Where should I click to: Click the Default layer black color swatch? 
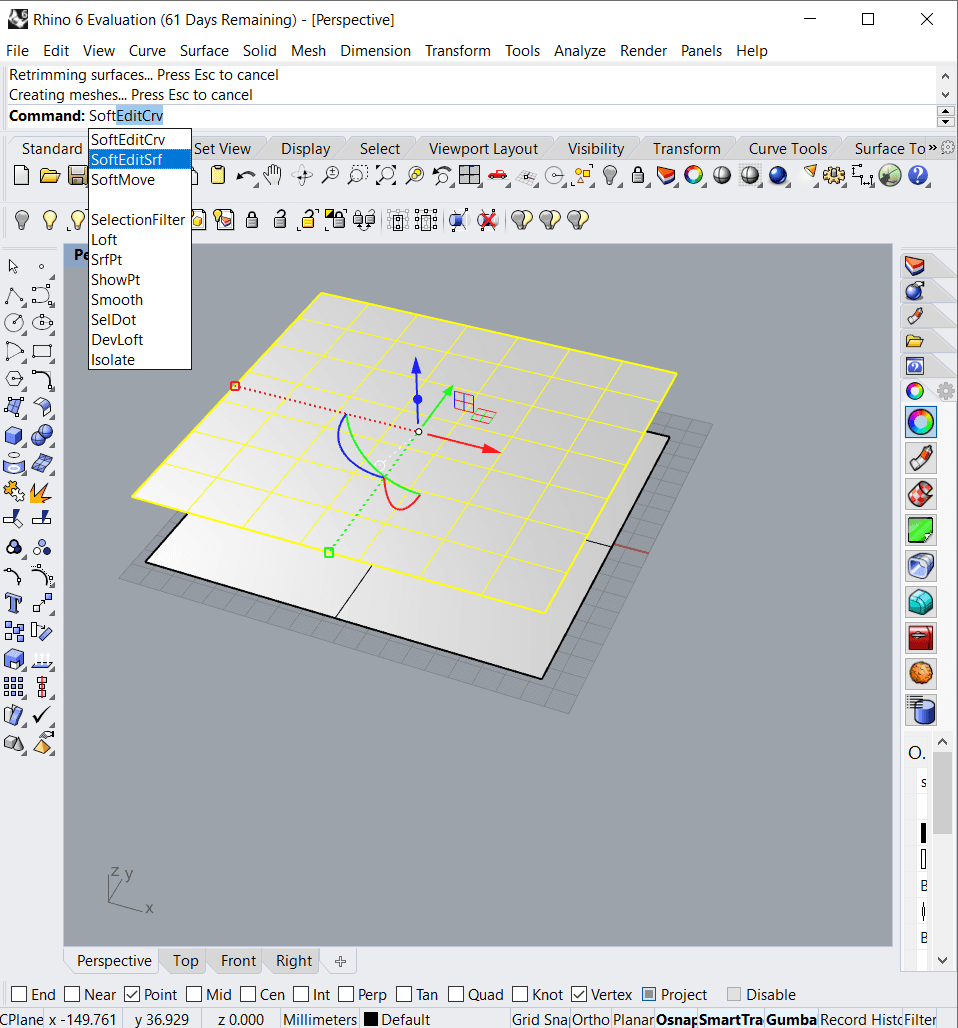coord(370,1019)
